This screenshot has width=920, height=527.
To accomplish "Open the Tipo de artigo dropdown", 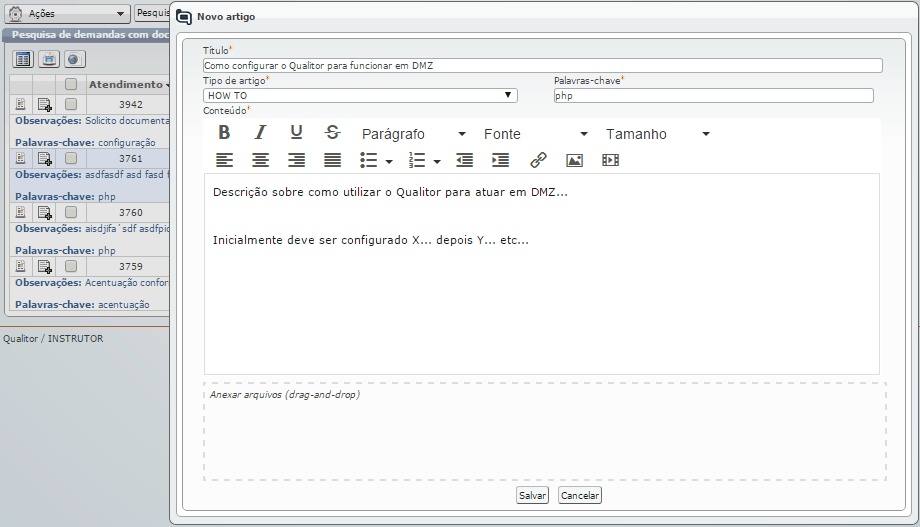I will pyautogui.click(x=360, y=96).
